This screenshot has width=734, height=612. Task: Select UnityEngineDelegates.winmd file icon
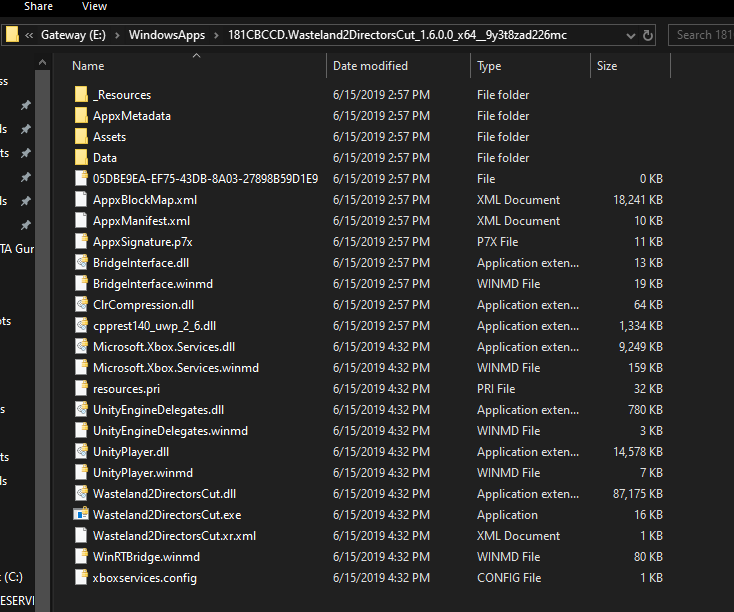pos(81,431)
